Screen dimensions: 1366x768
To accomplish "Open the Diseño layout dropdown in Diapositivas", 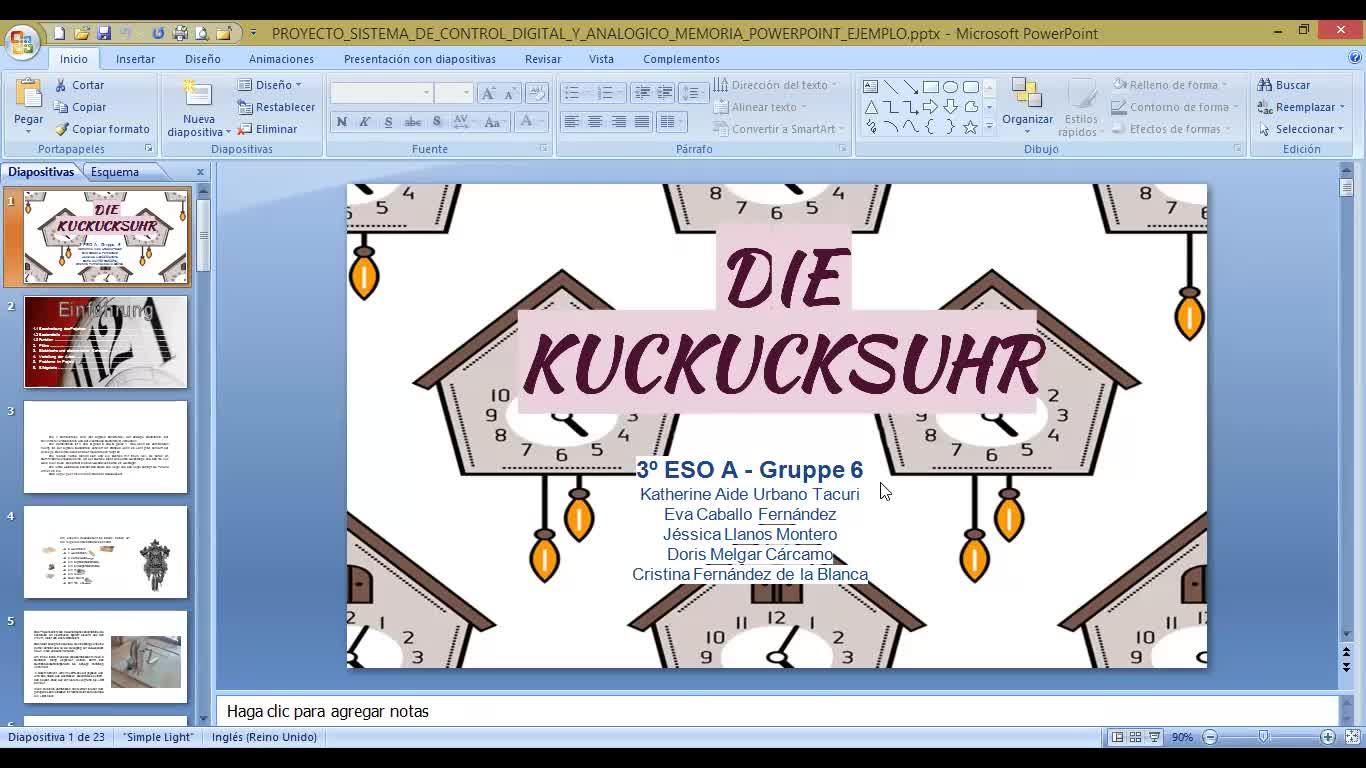I will [269, 85].
